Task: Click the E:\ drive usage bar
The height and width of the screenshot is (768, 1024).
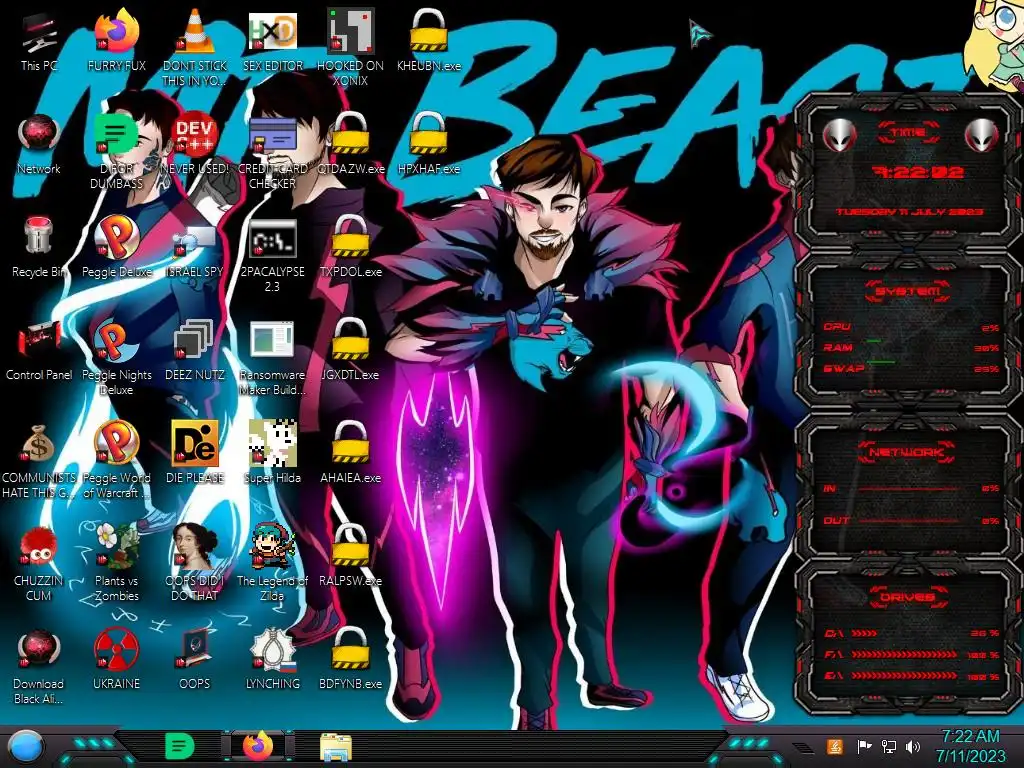Action: pos(904,675)
